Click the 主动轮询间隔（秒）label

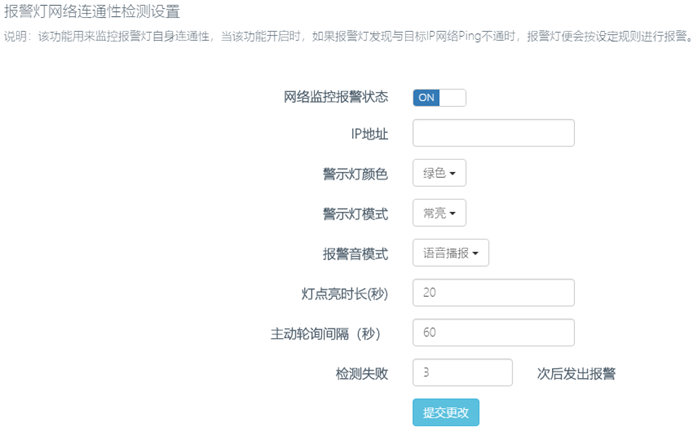[x=325, y=334]
